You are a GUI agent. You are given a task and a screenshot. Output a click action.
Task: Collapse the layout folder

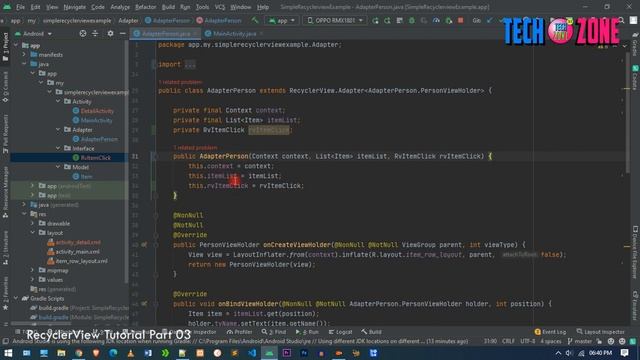(33, 233)
